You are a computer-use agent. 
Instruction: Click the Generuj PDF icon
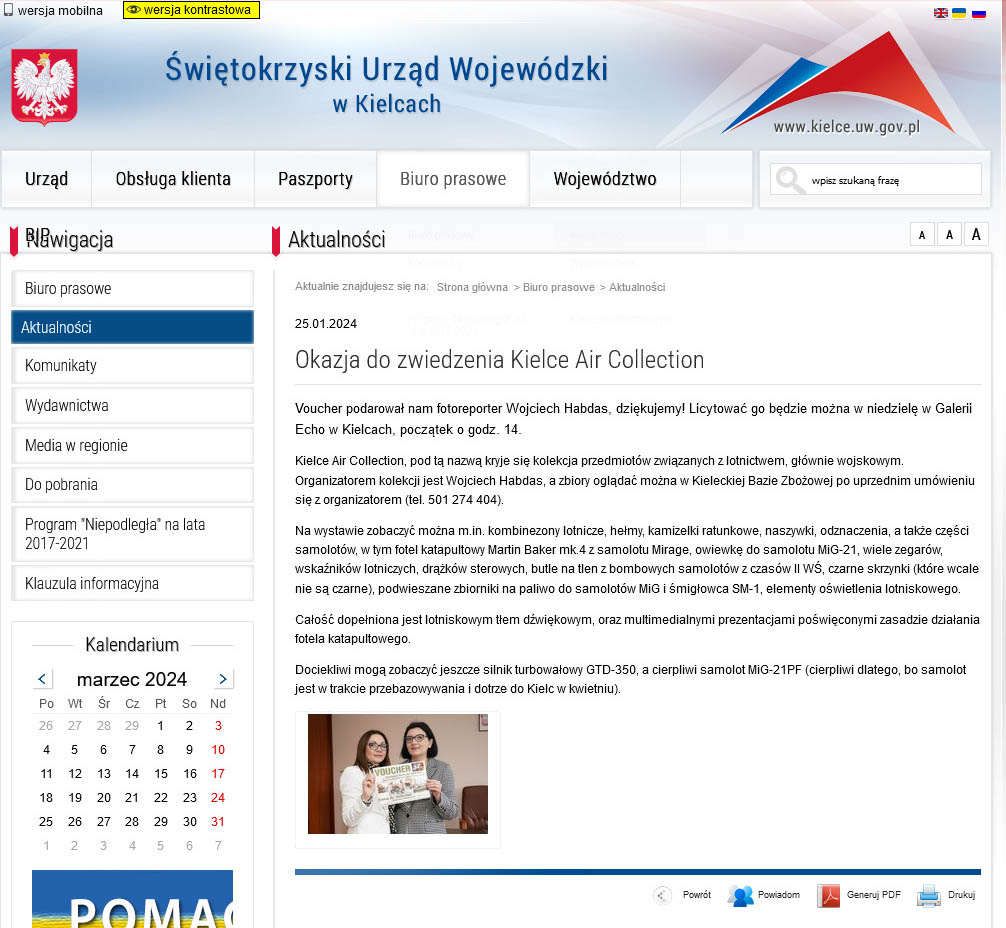829,895
